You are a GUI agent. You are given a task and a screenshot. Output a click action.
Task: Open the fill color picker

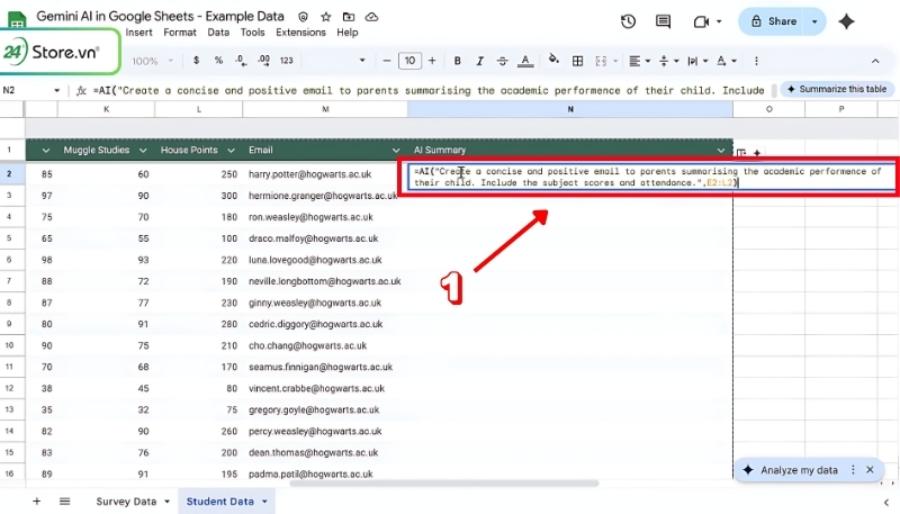coord(553,60)
